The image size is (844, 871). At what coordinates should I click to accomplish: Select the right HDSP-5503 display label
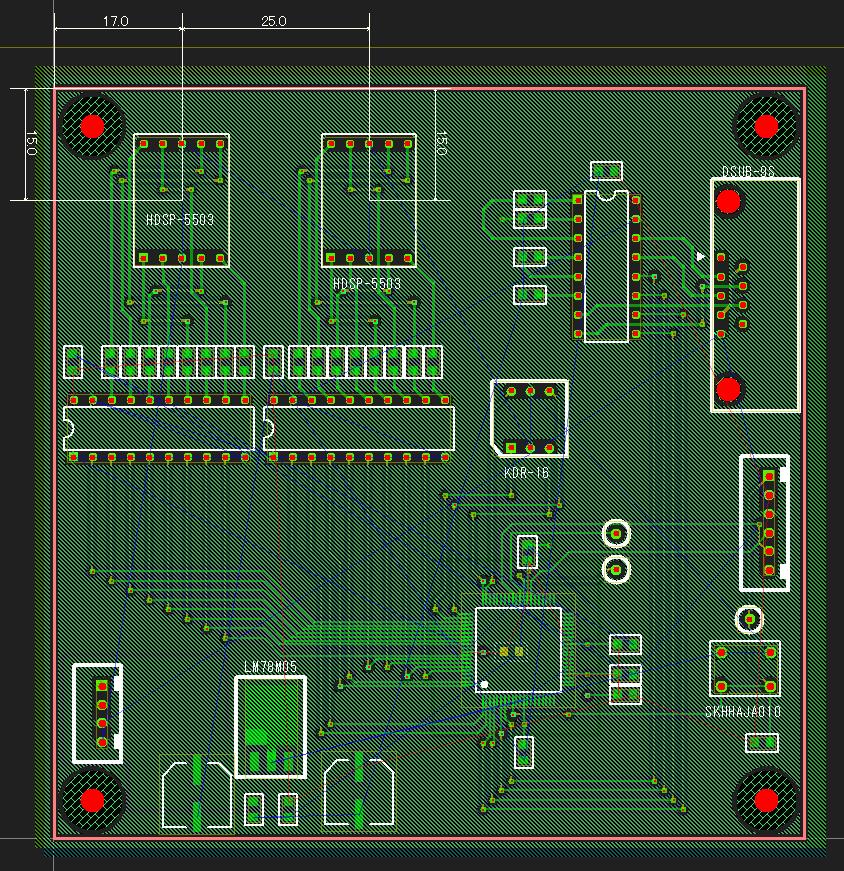(367, 284)
